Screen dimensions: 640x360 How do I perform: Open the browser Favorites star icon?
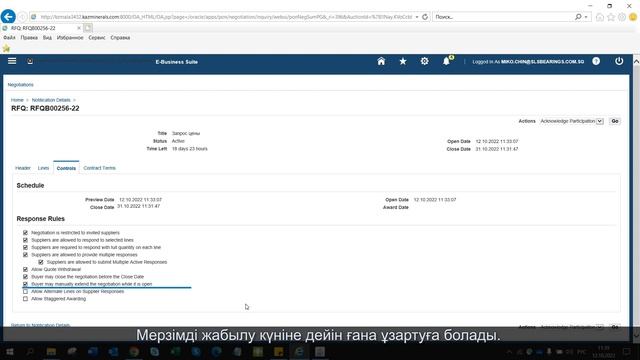[x=611, y=17]
